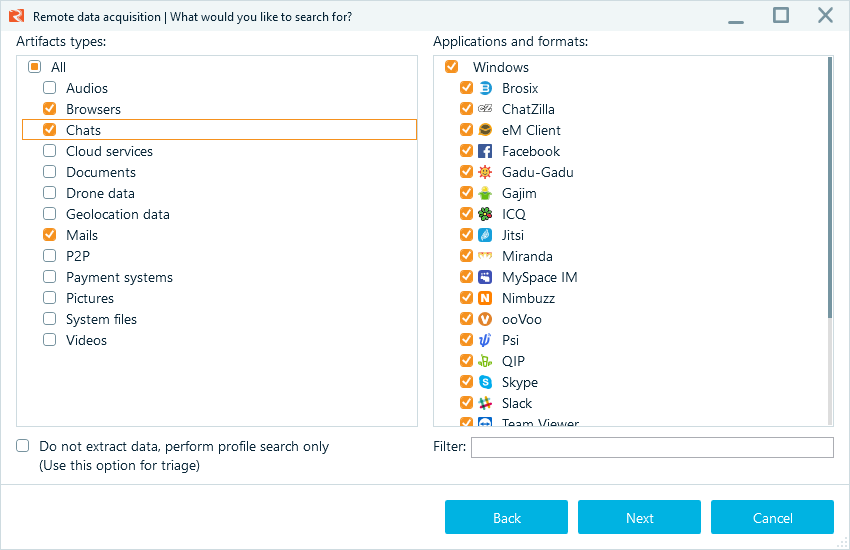850x550 pixels.
Task: Uncheck the eM Client checkbox
Action: pos(466,130)
